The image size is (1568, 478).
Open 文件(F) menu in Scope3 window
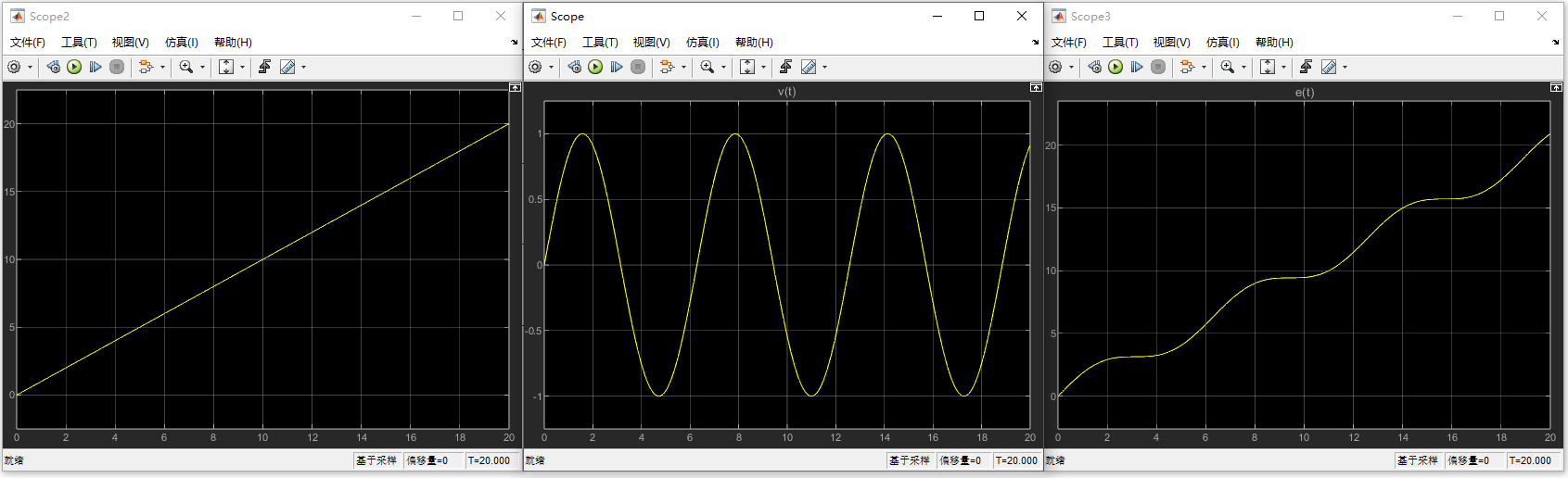pyautogui.click(x=1068, y=43)
